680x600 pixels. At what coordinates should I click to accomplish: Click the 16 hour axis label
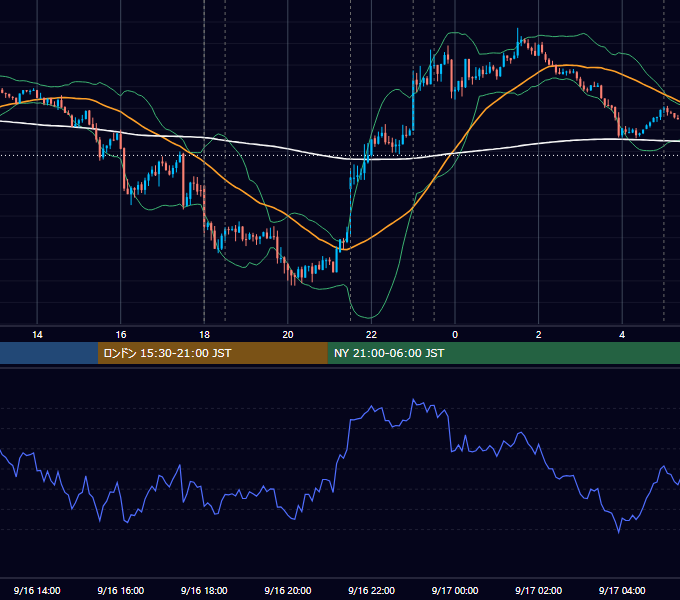point(121,335)
